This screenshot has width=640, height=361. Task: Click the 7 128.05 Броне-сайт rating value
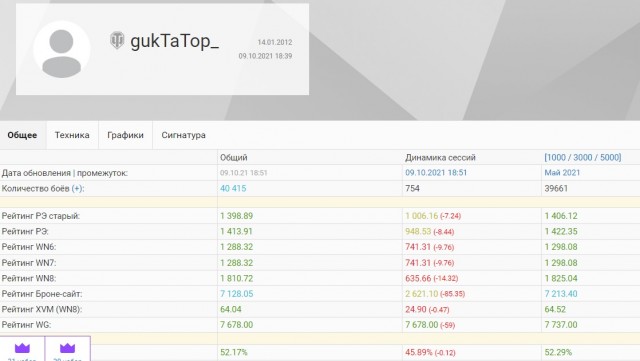point(237,294)
